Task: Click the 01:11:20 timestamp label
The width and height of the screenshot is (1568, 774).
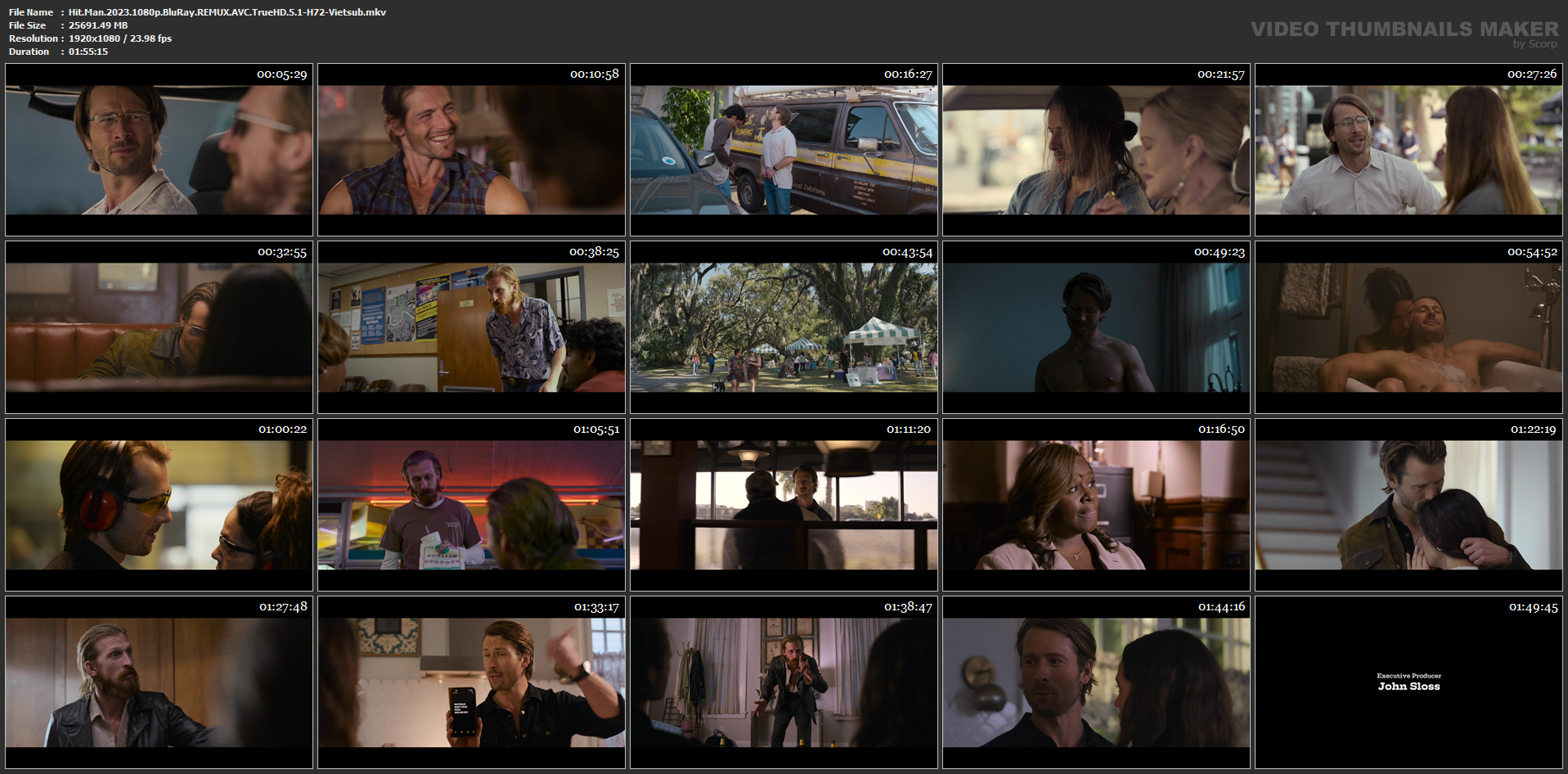Action: click(x=908, y=430)
